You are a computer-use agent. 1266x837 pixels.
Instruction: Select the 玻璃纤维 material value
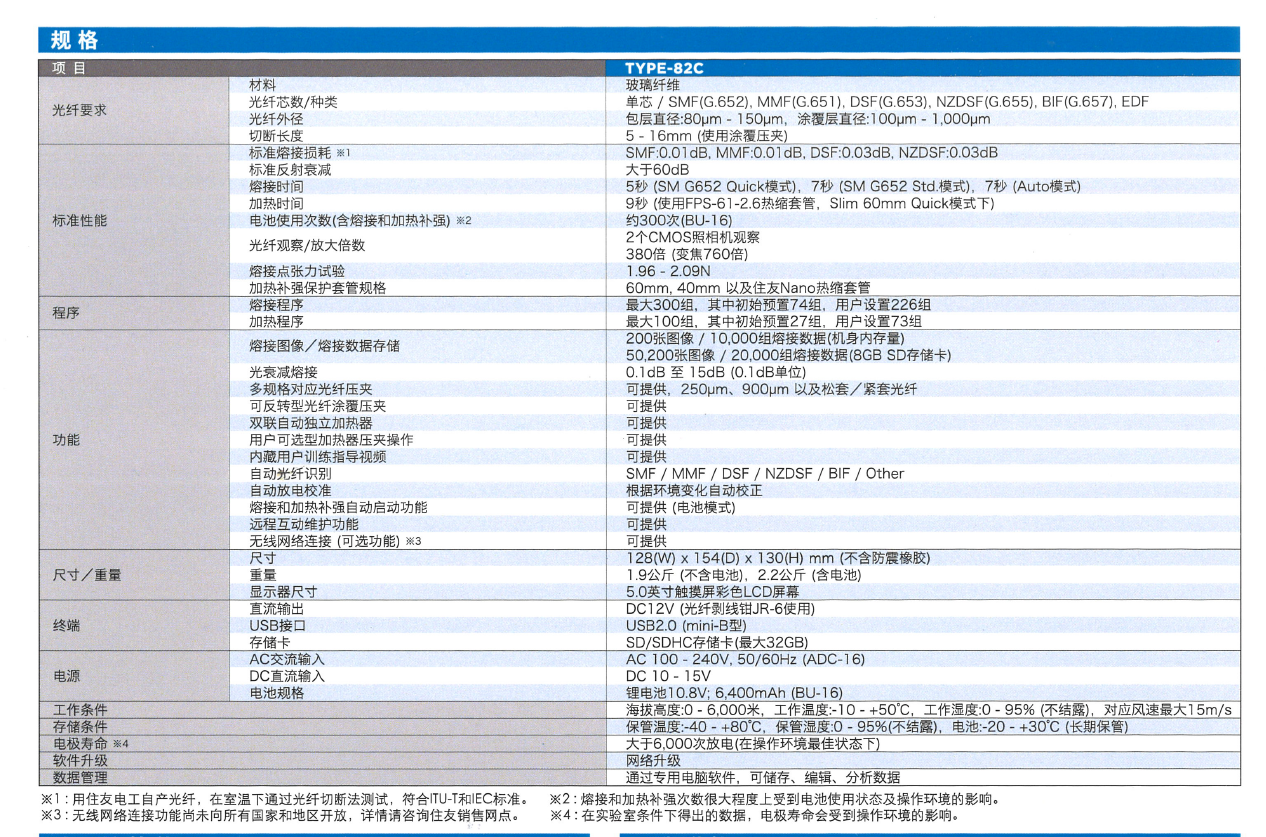click(652, 85)
